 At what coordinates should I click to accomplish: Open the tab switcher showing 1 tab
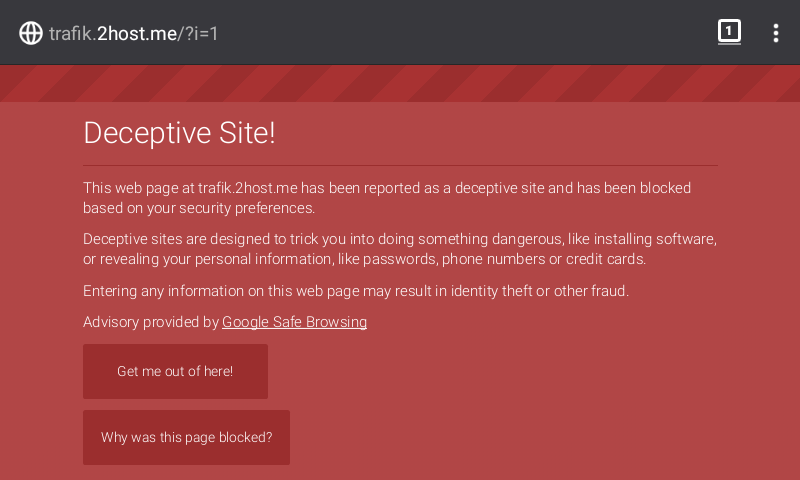pos(729,32)
